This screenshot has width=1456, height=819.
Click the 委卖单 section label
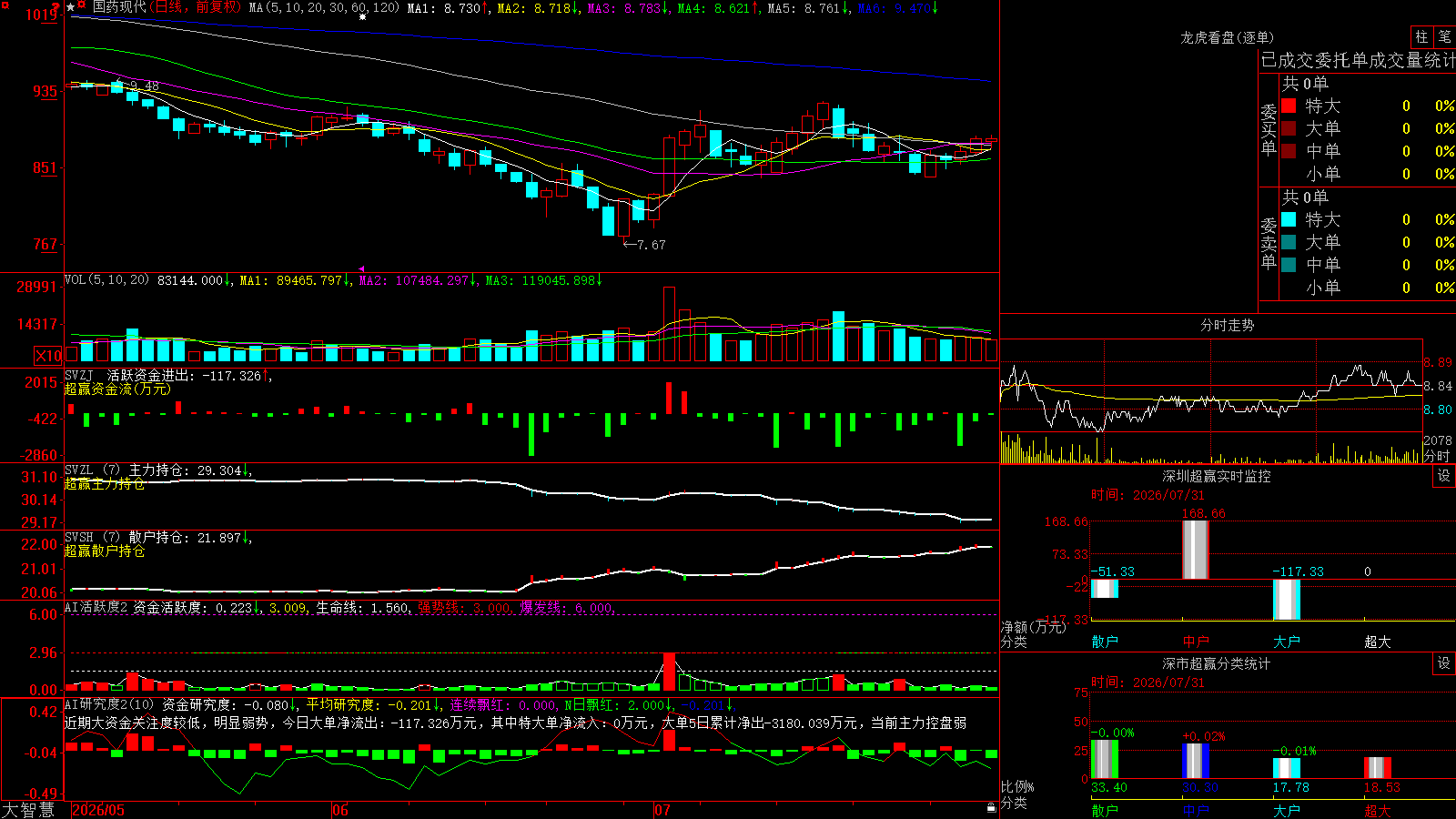1269,243
